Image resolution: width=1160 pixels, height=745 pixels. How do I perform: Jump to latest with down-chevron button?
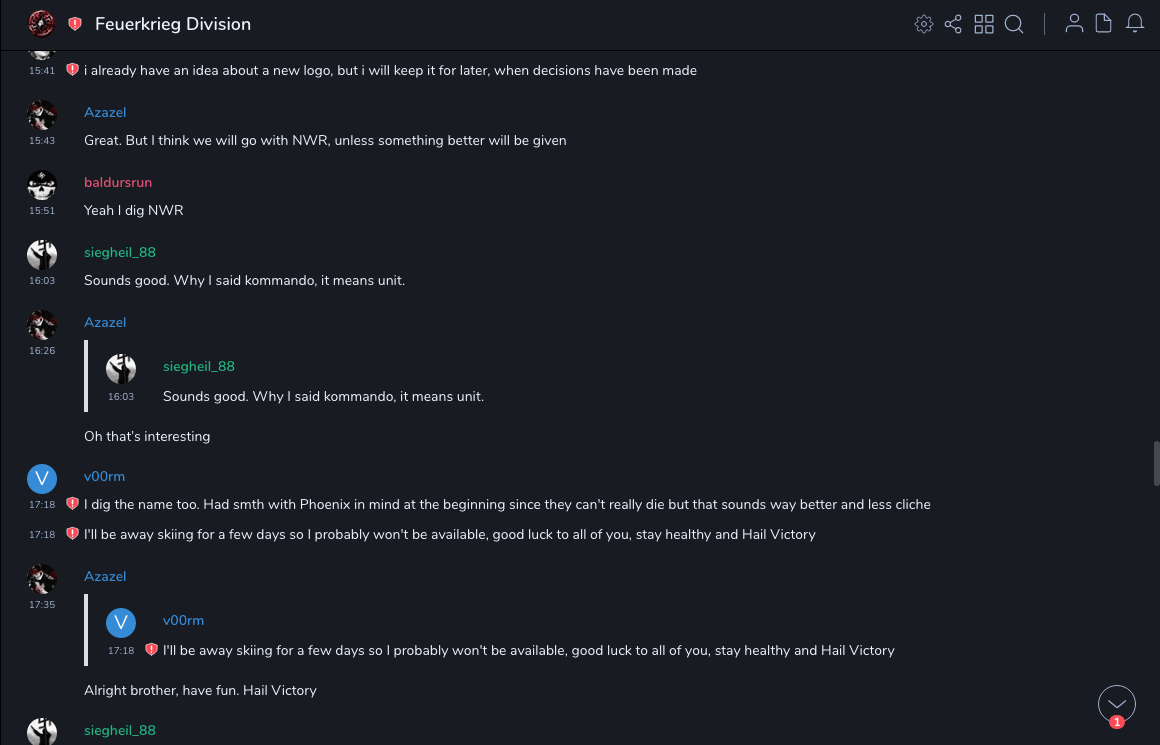tap(1117, 704)
